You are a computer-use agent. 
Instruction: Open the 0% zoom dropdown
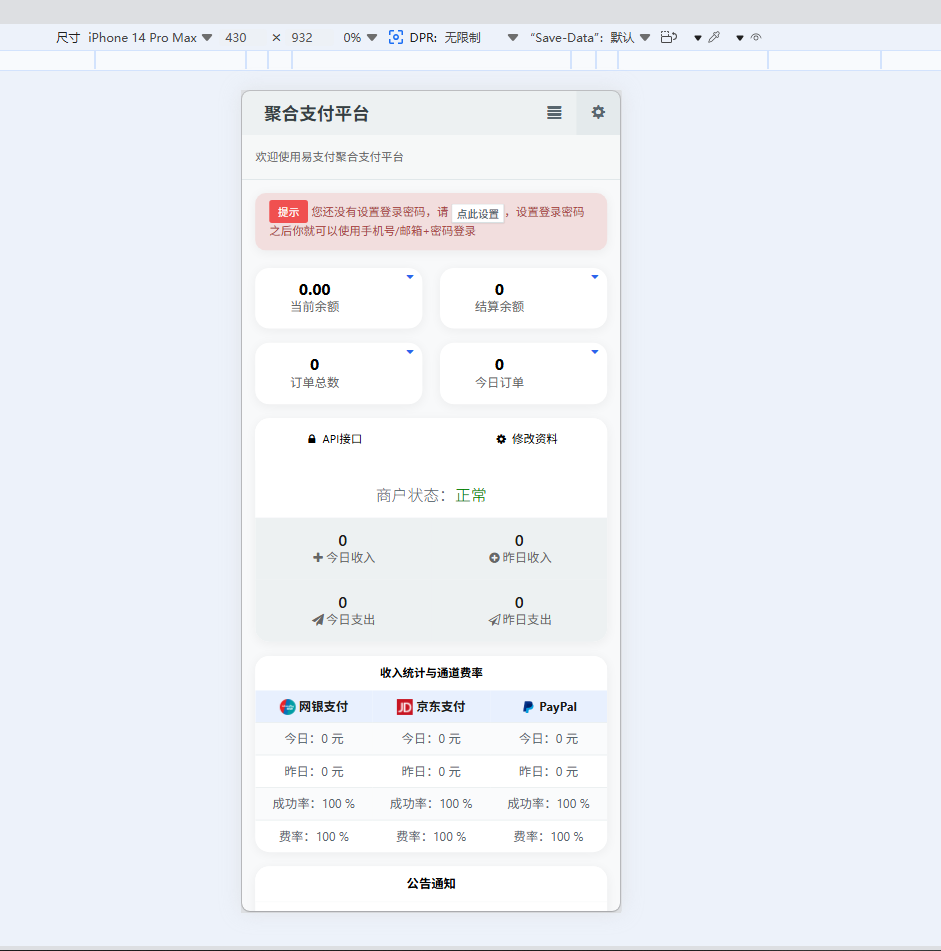coord(360,38)
